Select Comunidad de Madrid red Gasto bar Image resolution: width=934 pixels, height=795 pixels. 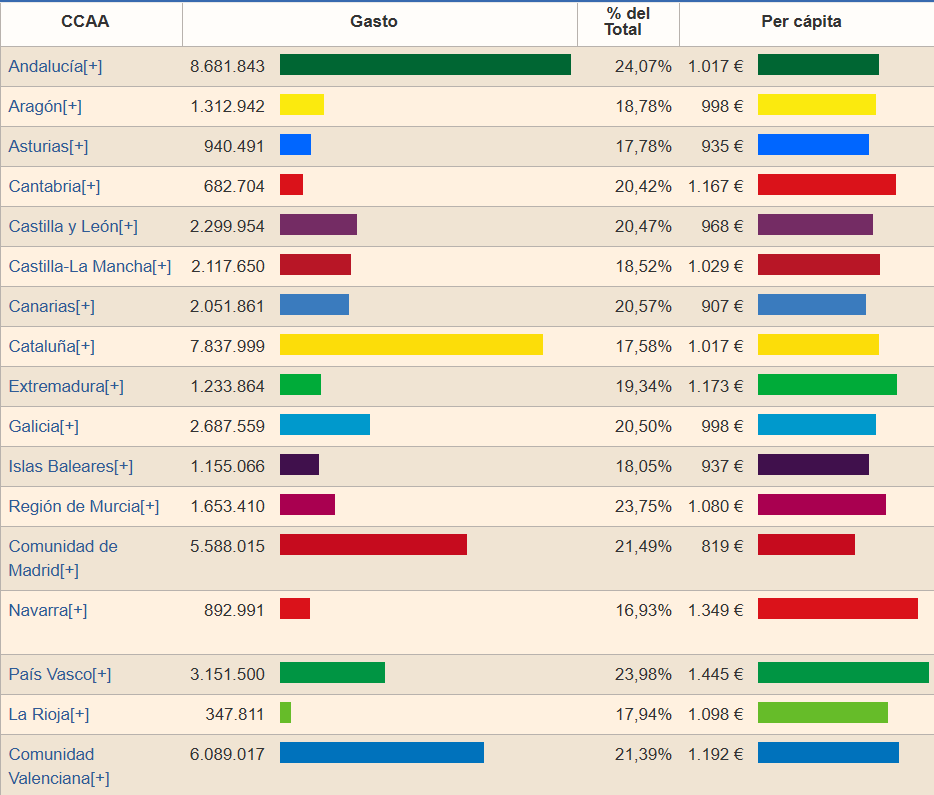pos(373,545)
